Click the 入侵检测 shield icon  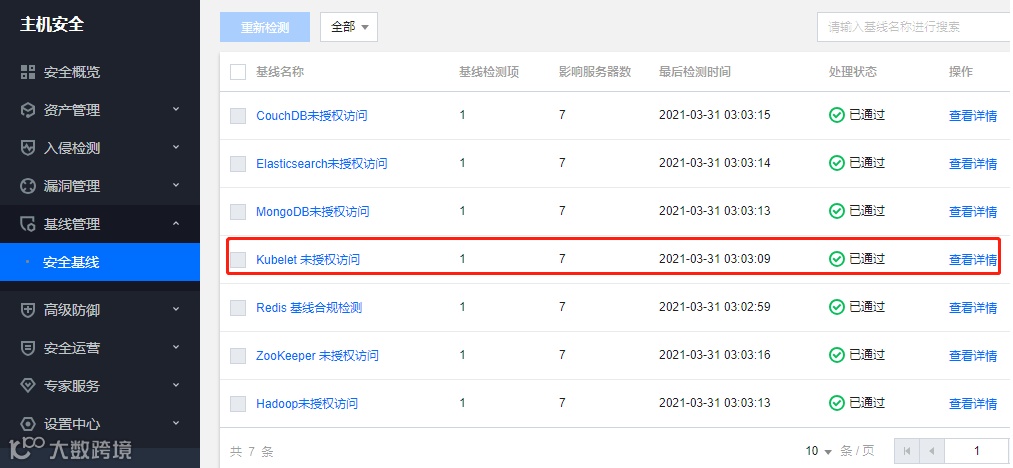[x=28, y=148]
